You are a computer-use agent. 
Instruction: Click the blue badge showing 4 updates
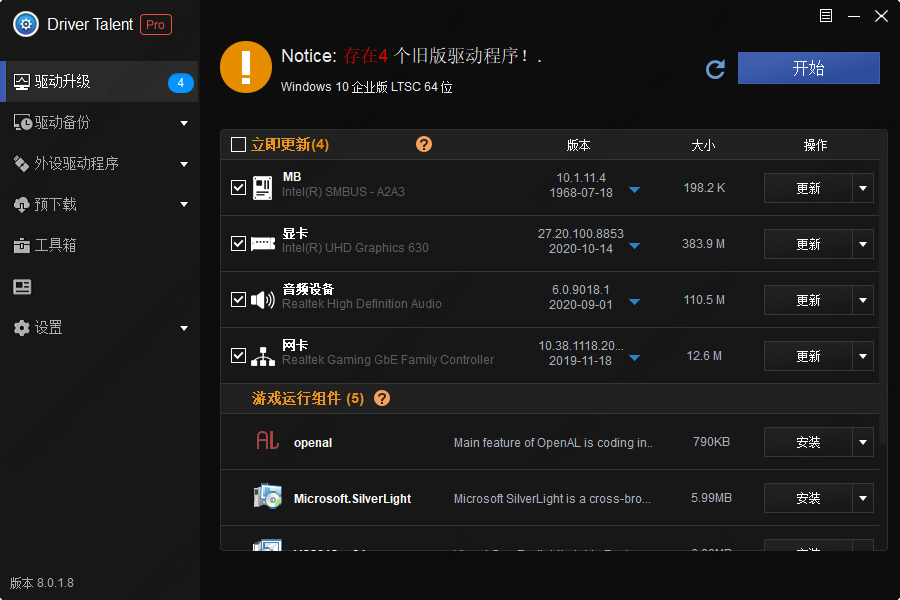[180, 83]
